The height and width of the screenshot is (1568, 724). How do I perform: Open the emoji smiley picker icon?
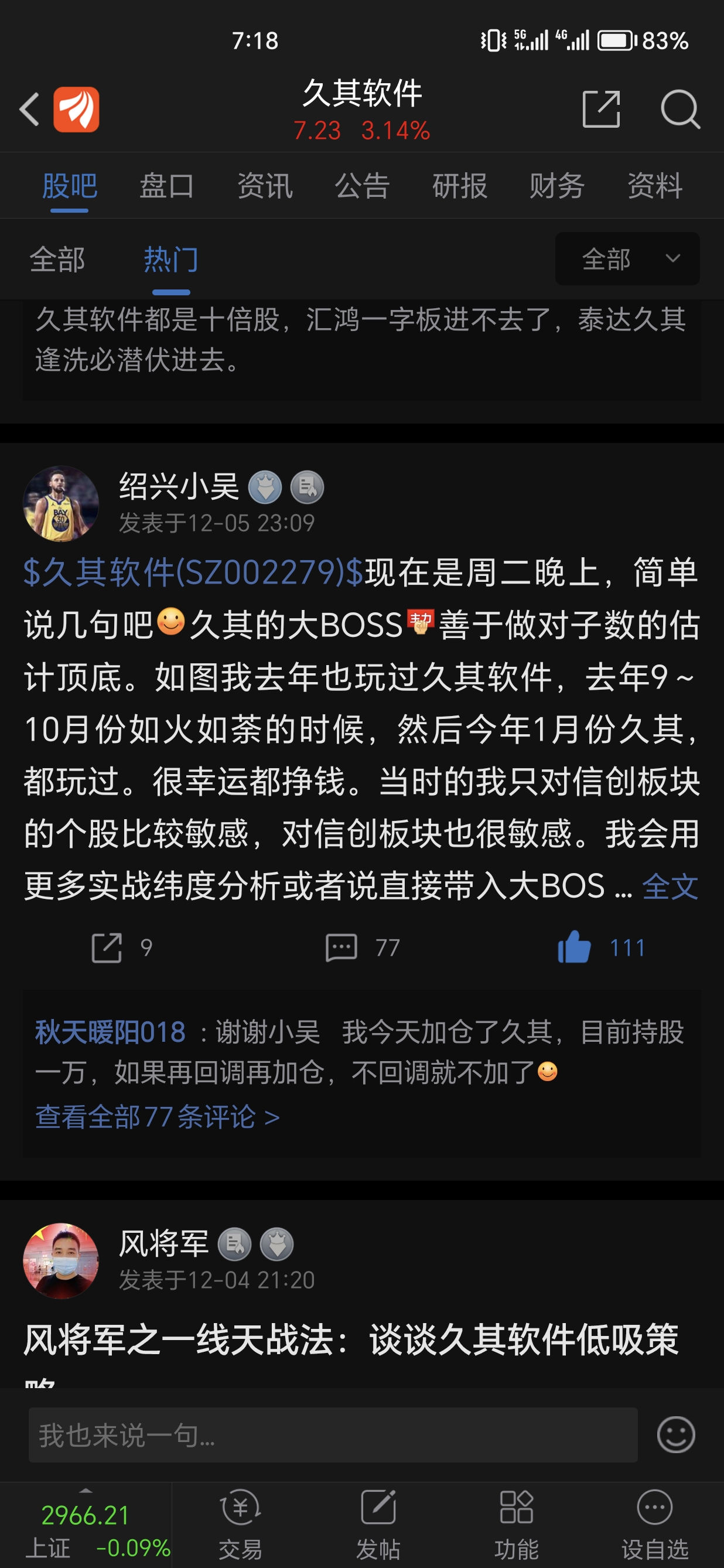[x=676, y=1434]
